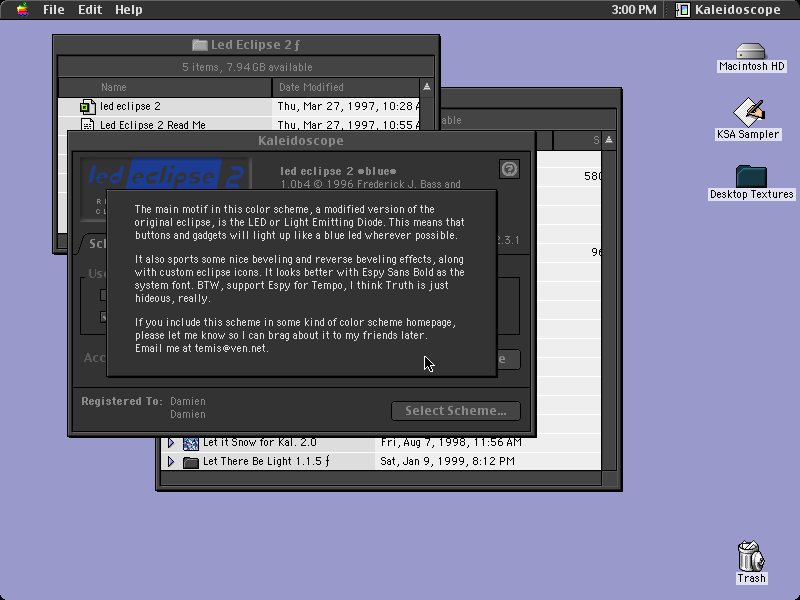Click the horizontal scrollbar of the rear Finder window
Viewport: 800px width, 600px height.
click(x=381, y=478)
